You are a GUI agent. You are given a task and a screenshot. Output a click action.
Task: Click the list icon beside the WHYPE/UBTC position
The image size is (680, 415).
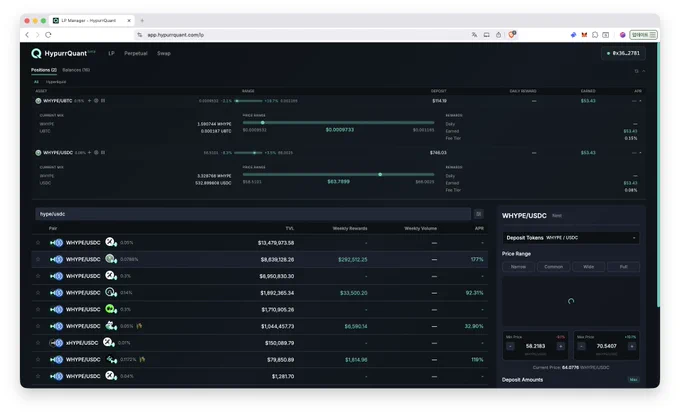point(103,101)
